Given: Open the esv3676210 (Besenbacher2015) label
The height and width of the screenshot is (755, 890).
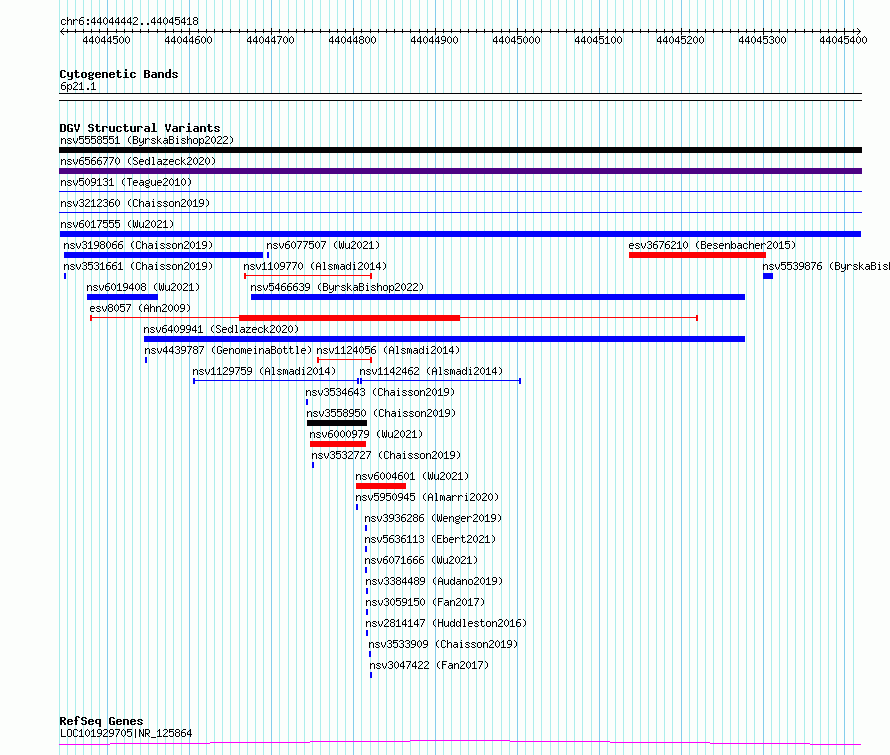Looking at the screenshot, I should click(x=712, y=245).
